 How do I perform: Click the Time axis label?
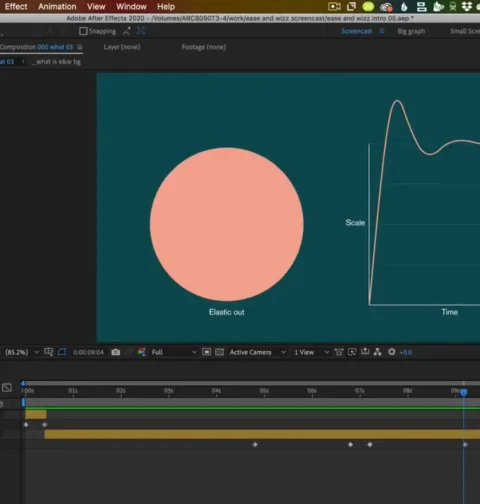point(450,312)
